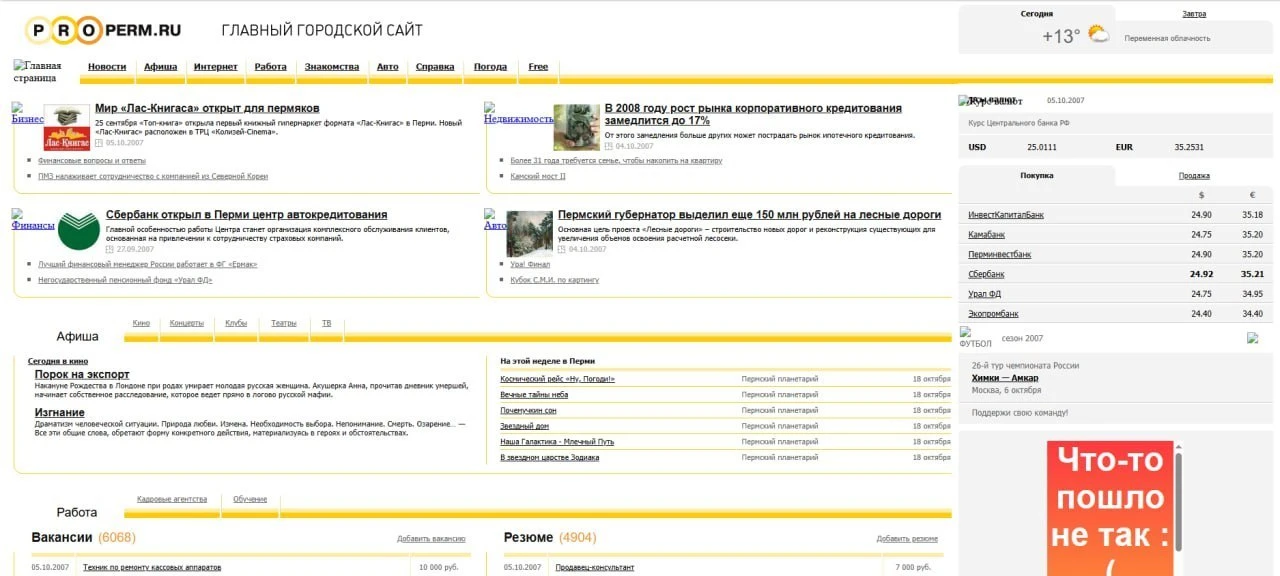Image resolution: width=1280 pixels, height=576 pixels.
Task: Open the Почемучкин сон event
Action: tap(528, 410)
